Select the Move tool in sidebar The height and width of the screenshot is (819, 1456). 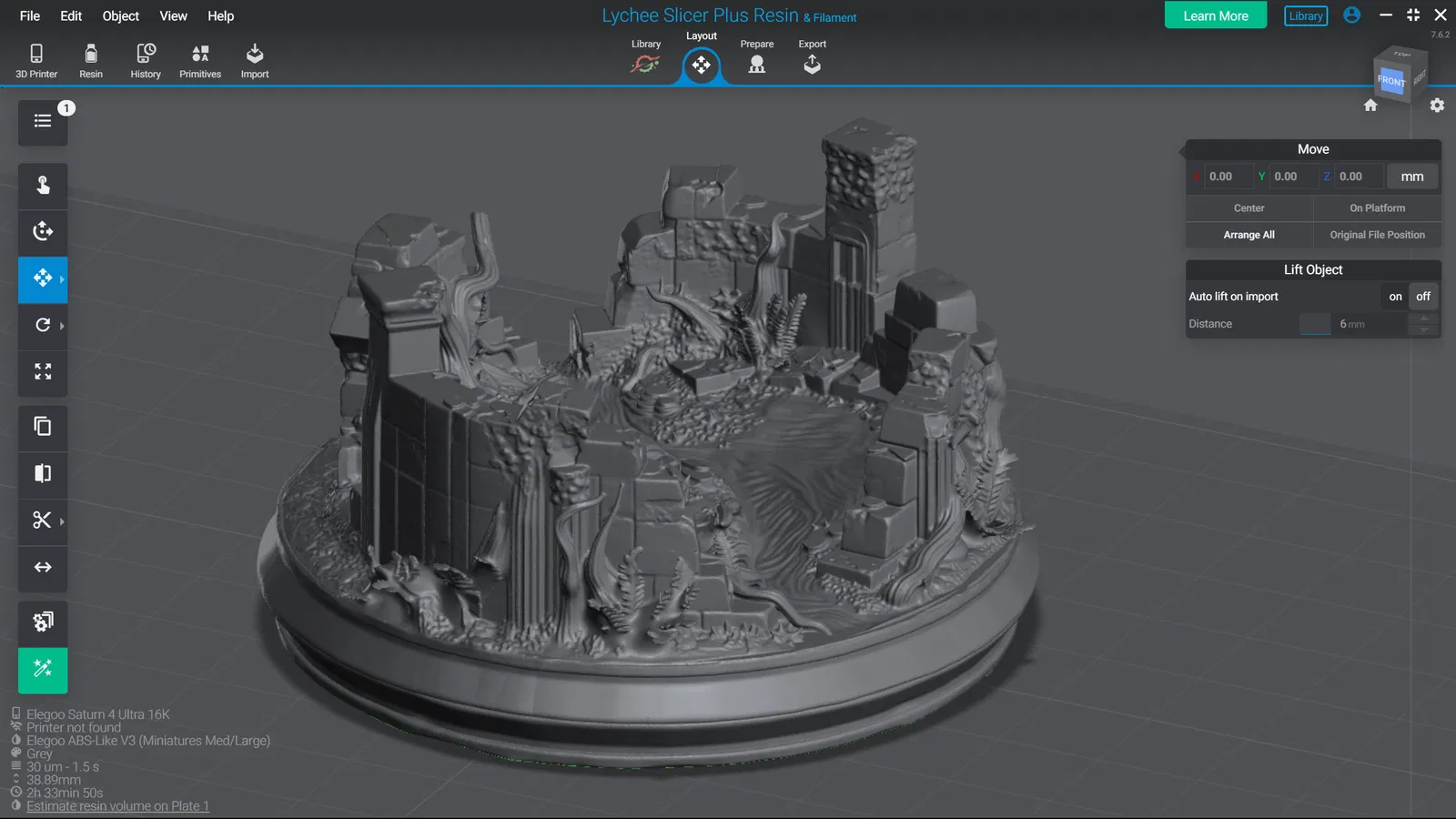(x=43, y=278)
